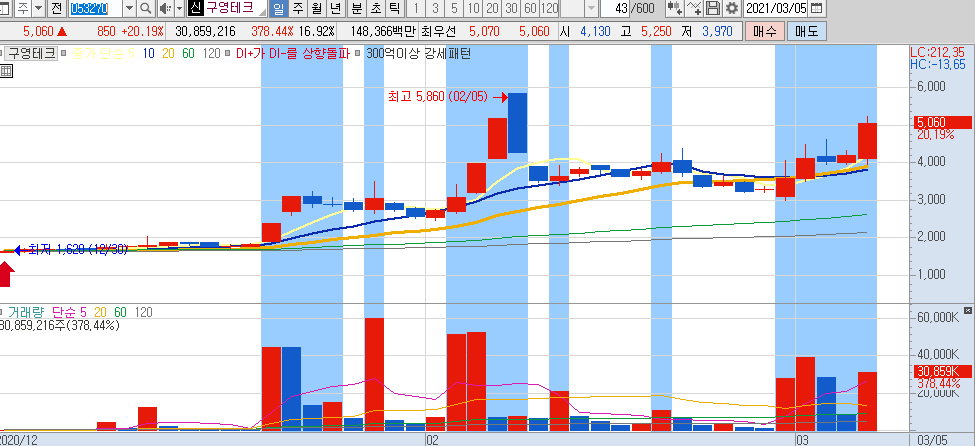Click the bar count field showing 43
Image resolution: width=975 pixels, height=446 pixels.
pos(616,9)
